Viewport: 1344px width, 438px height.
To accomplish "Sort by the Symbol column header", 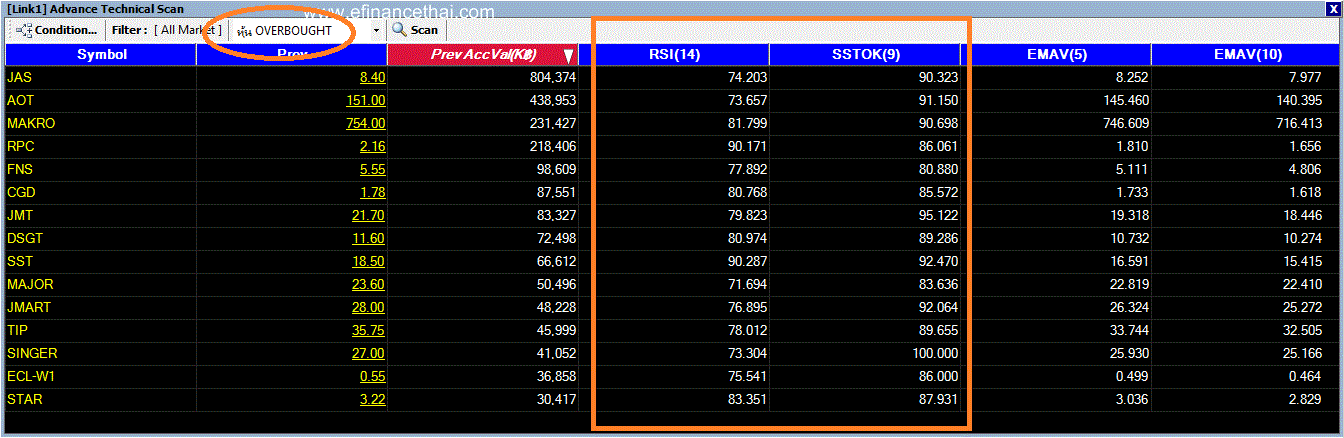I will [x=101, y=54].
